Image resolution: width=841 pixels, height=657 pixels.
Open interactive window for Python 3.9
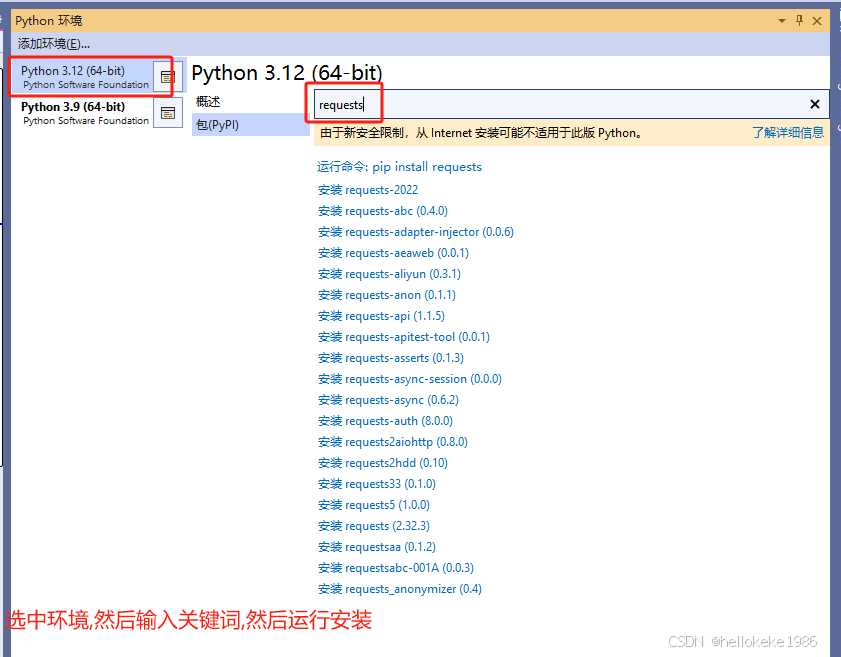(168, 113)
